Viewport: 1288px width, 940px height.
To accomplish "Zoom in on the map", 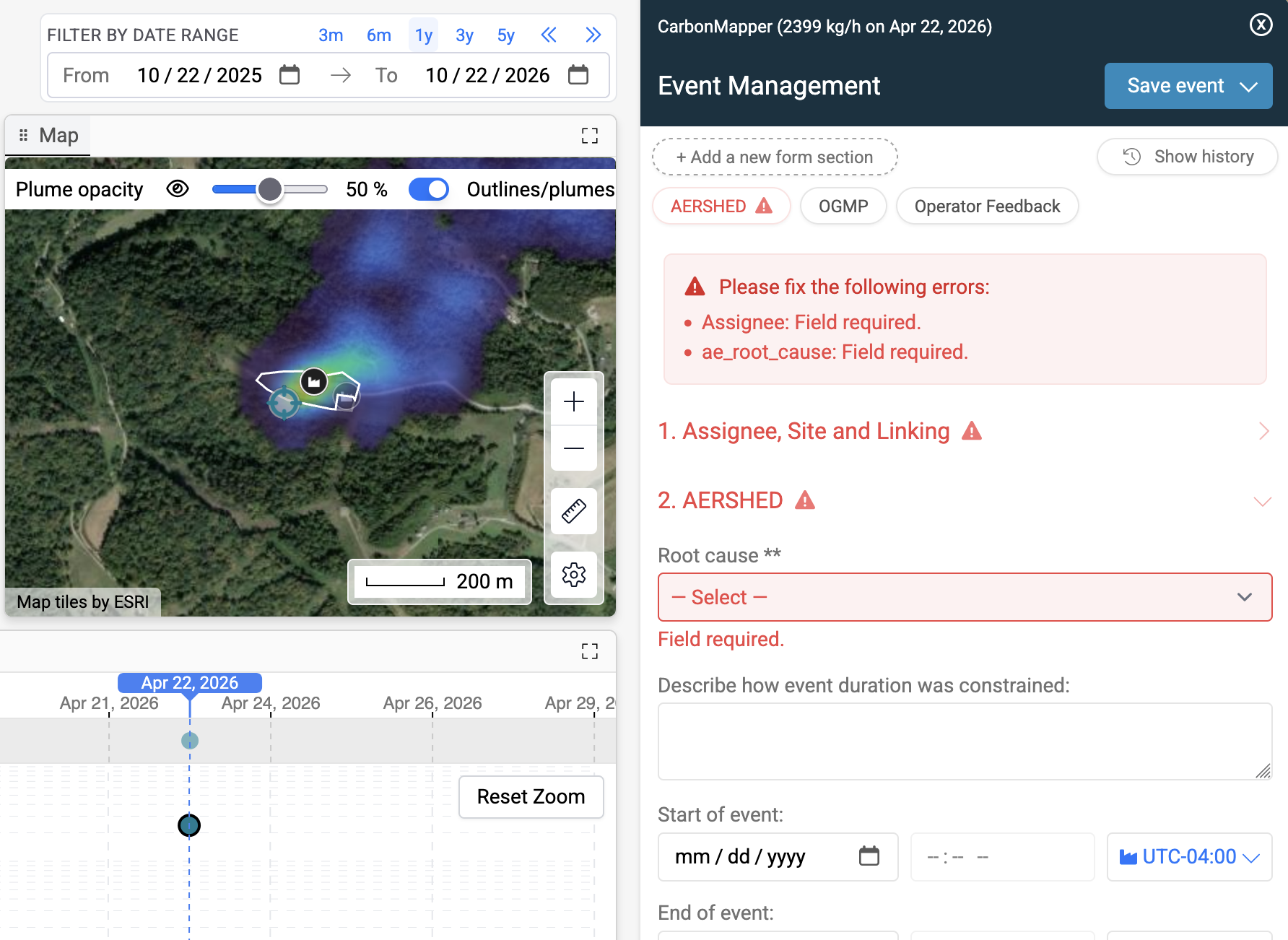I will 574,401.
